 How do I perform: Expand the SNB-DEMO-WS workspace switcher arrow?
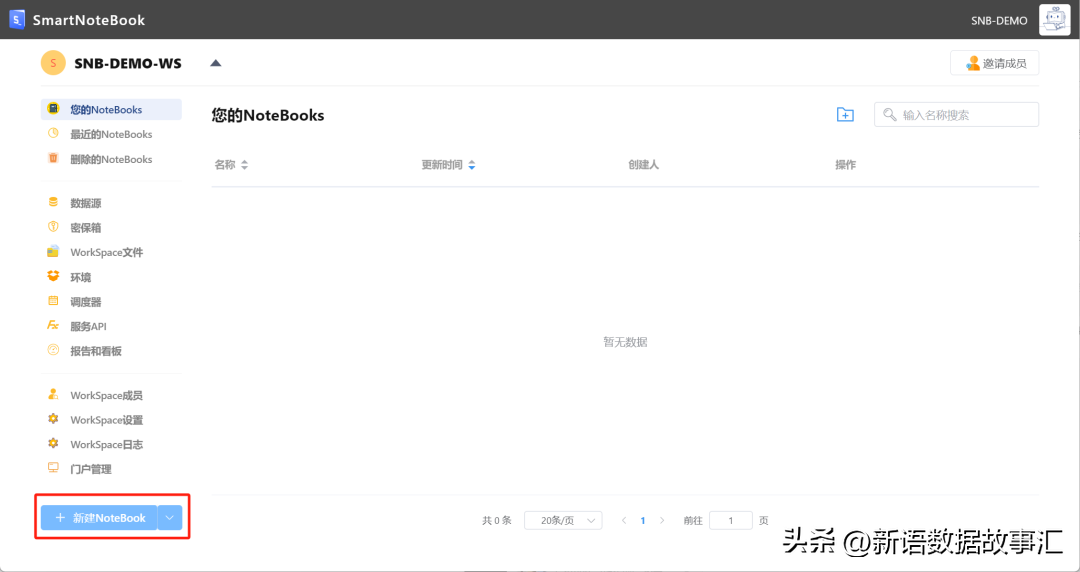pos(215,63)
